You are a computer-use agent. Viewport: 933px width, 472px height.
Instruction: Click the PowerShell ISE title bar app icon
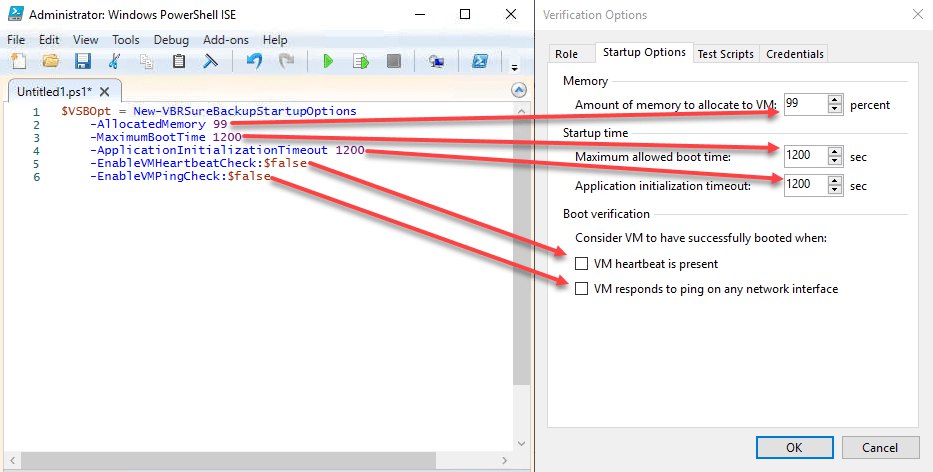[16, 14]
